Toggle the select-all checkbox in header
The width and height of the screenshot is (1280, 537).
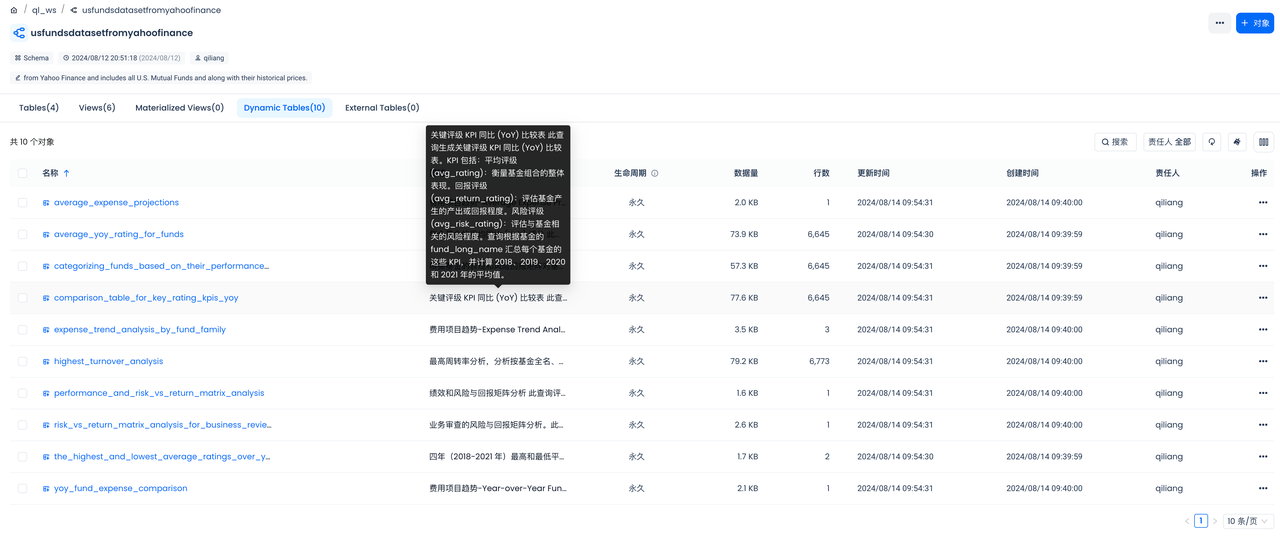coord(23,173)
